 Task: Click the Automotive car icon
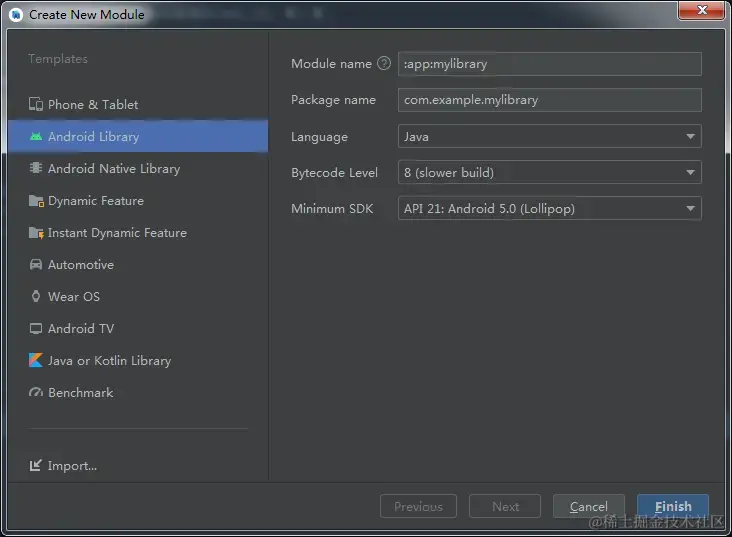click(36, 264)
